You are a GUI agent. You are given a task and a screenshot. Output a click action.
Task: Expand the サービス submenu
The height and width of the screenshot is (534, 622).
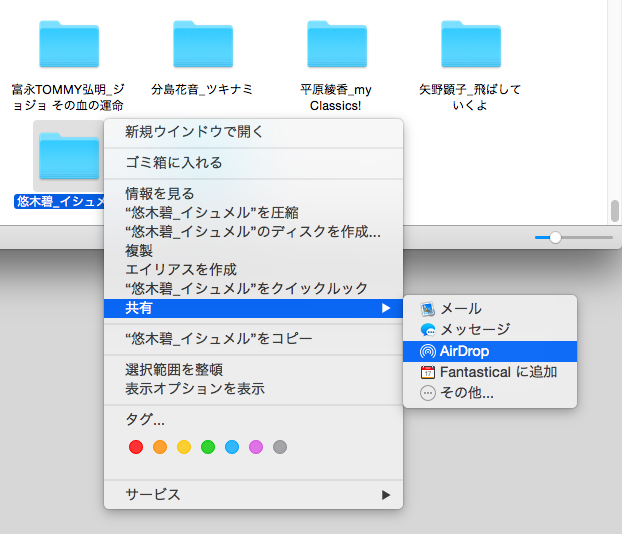click(x=386, y=494)
